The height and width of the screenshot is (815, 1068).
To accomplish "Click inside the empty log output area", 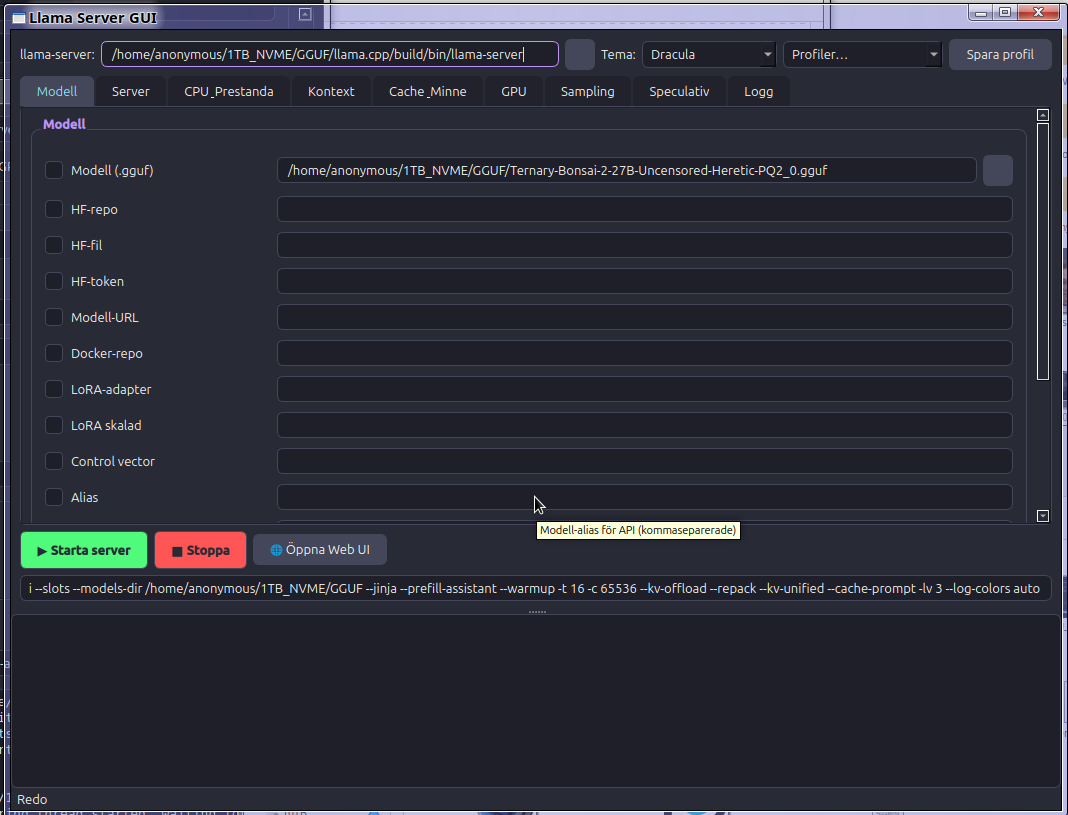I will tap(536, 701).
